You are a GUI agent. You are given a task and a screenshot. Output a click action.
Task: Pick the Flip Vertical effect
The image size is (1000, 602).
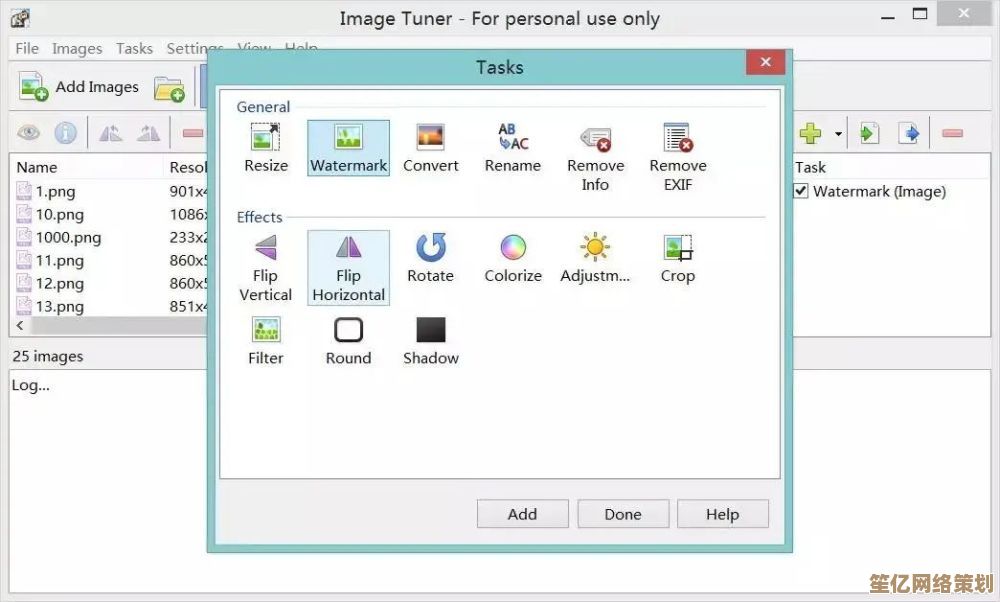tap(265, 268)
